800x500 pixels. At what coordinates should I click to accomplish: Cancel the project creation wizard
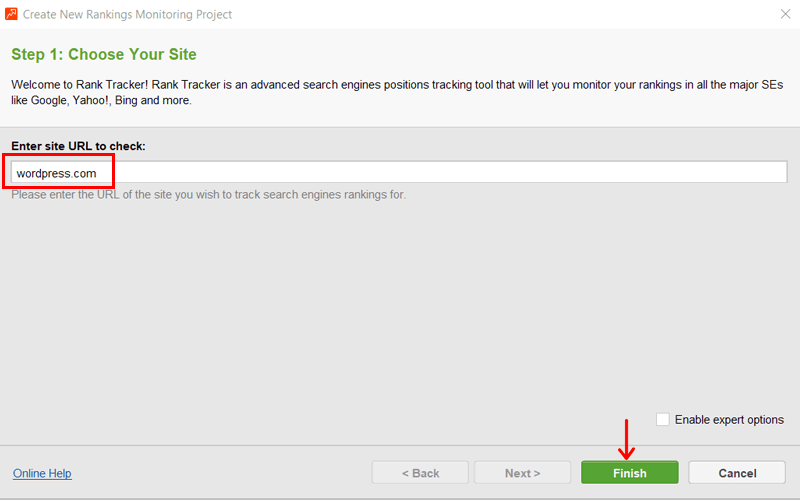coord(737,472)
